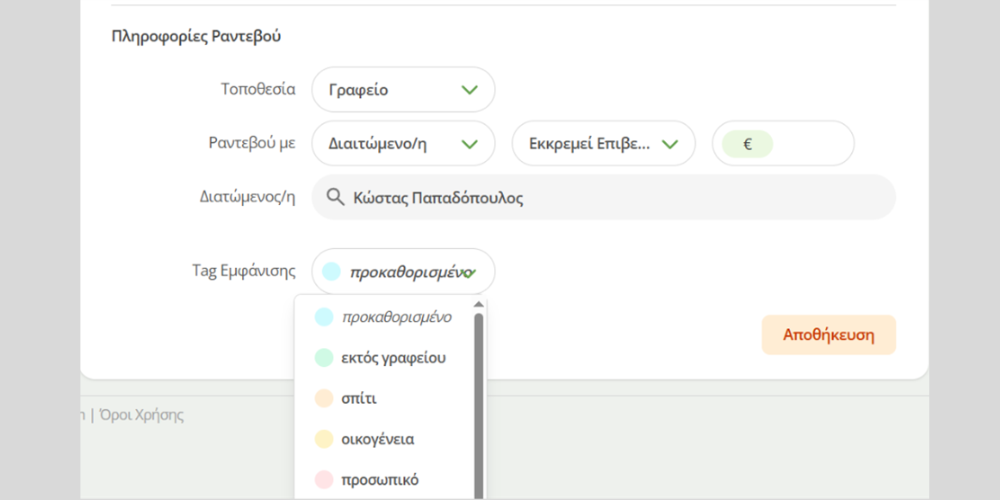Open the Τοποθεσία location dropdown

tap(403, 90)
